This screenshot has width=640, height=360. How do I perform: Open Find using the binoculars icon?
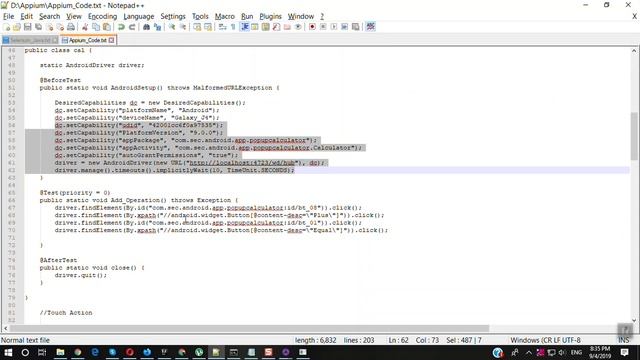tap(146, 27)
